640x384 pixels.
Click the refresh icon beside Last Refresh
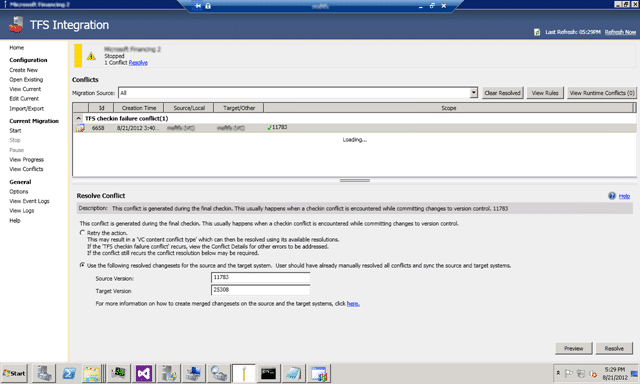pos(537,32)
